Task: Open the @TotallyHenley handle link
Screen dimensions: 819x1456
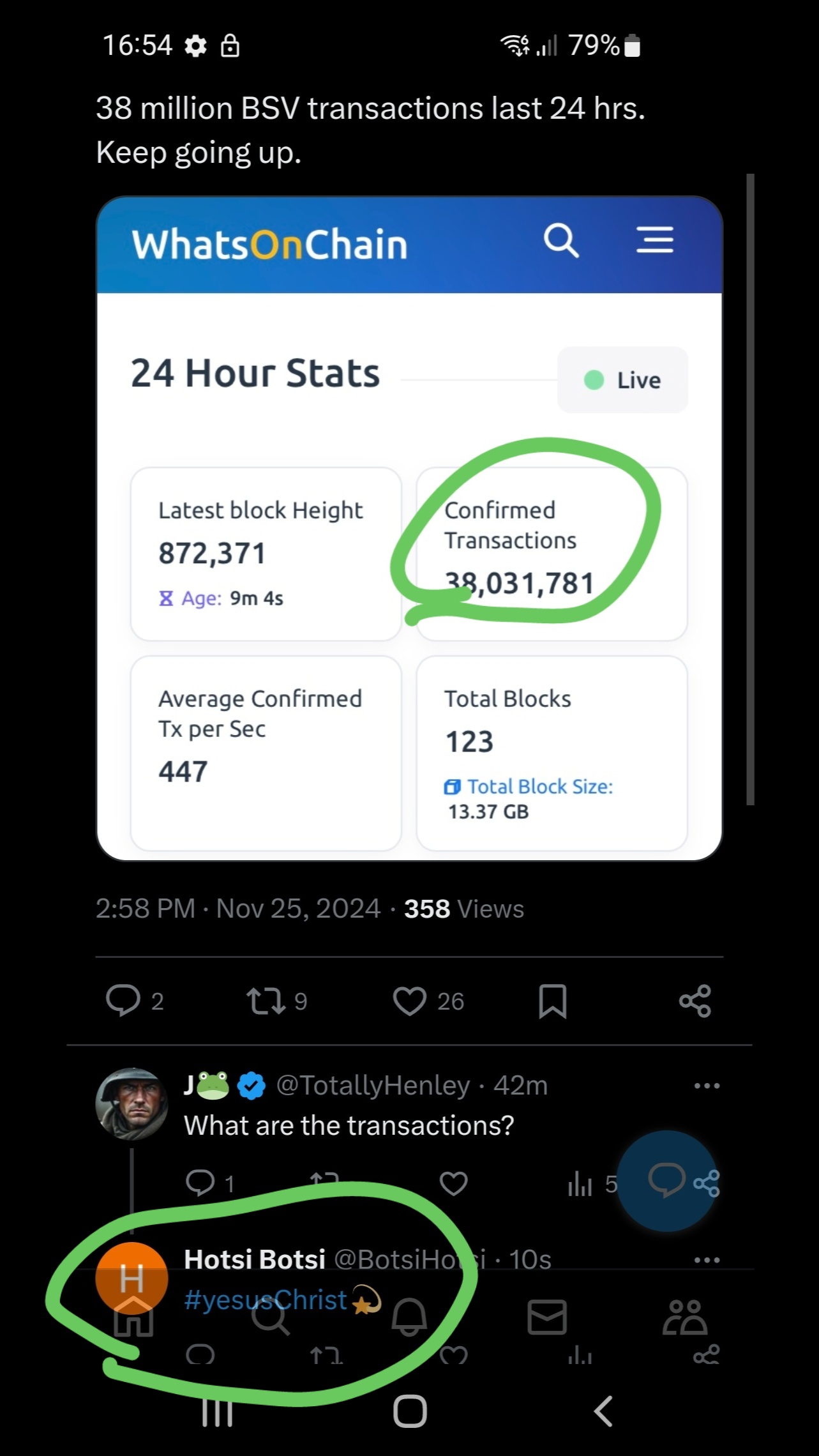Action: (x=373, y=1086)
